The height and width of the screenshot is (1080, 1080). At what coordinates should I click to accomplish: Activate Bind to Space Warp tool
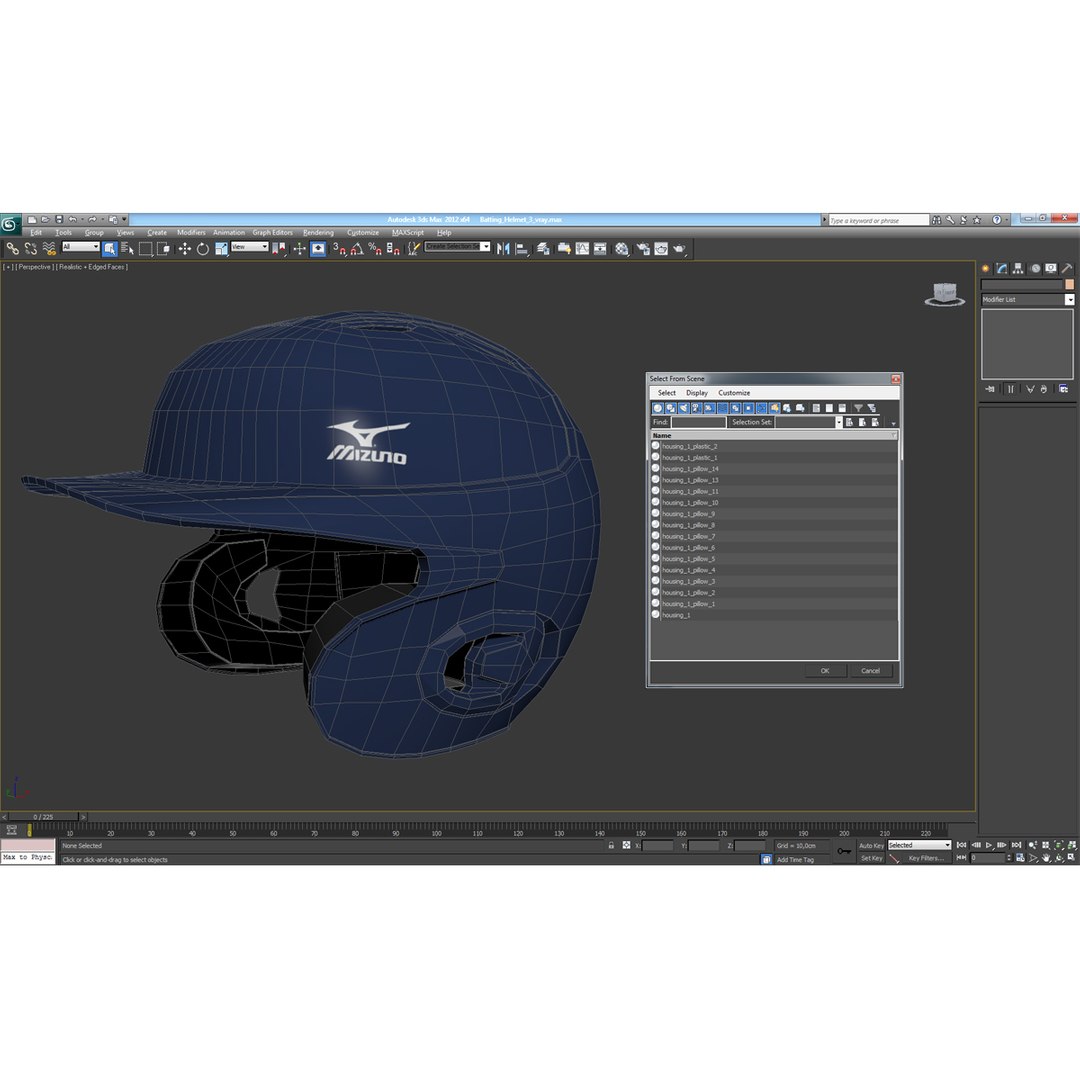coord(48,249)
